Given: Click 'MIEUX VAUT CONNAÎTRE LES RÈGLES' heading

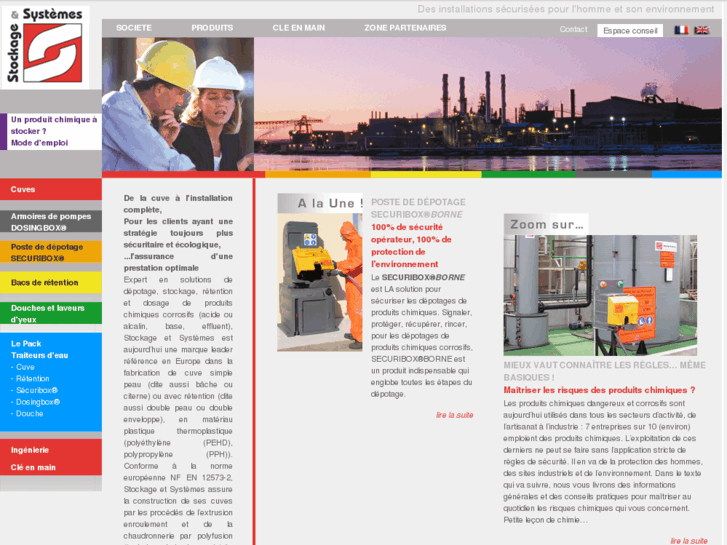Looking at the screenshot, I should click(605, 371).
